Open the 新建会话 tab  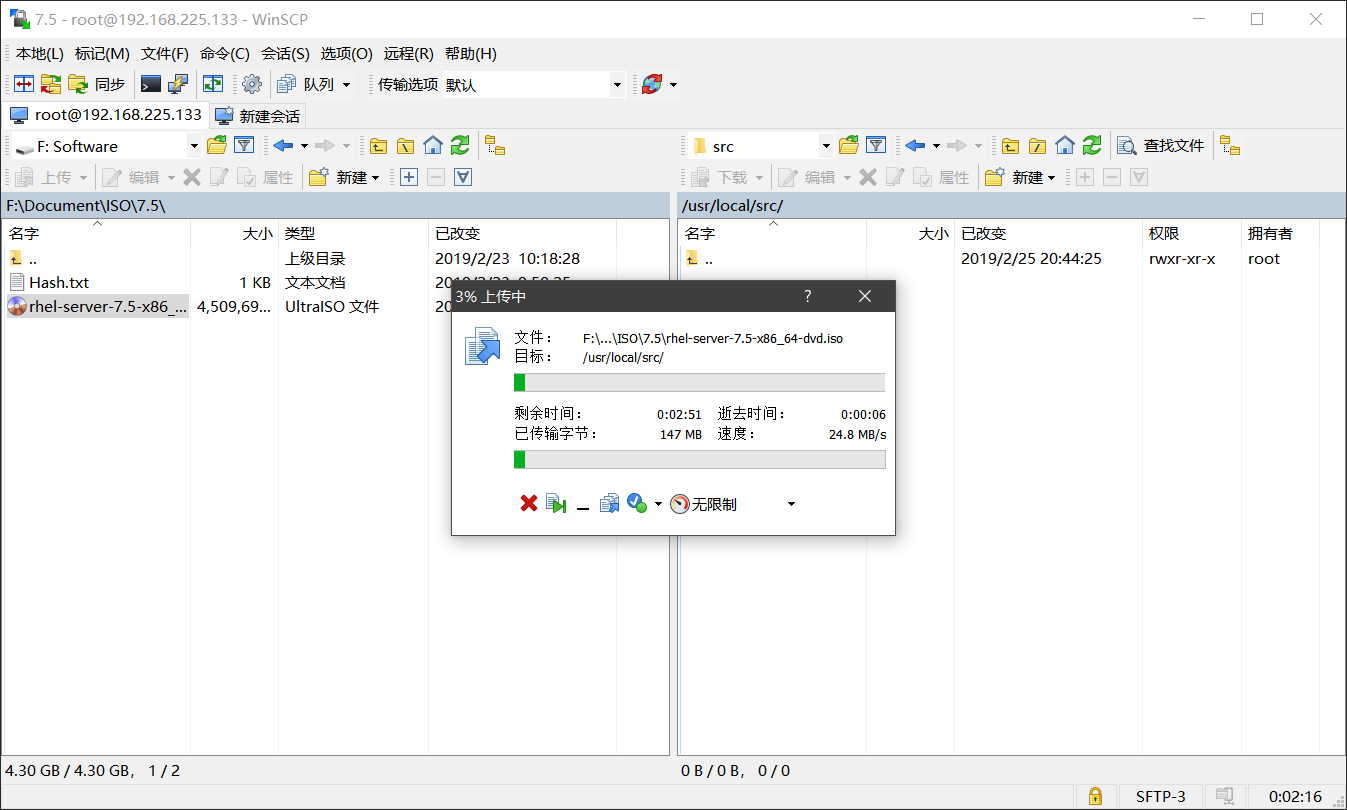coord(258,116)
